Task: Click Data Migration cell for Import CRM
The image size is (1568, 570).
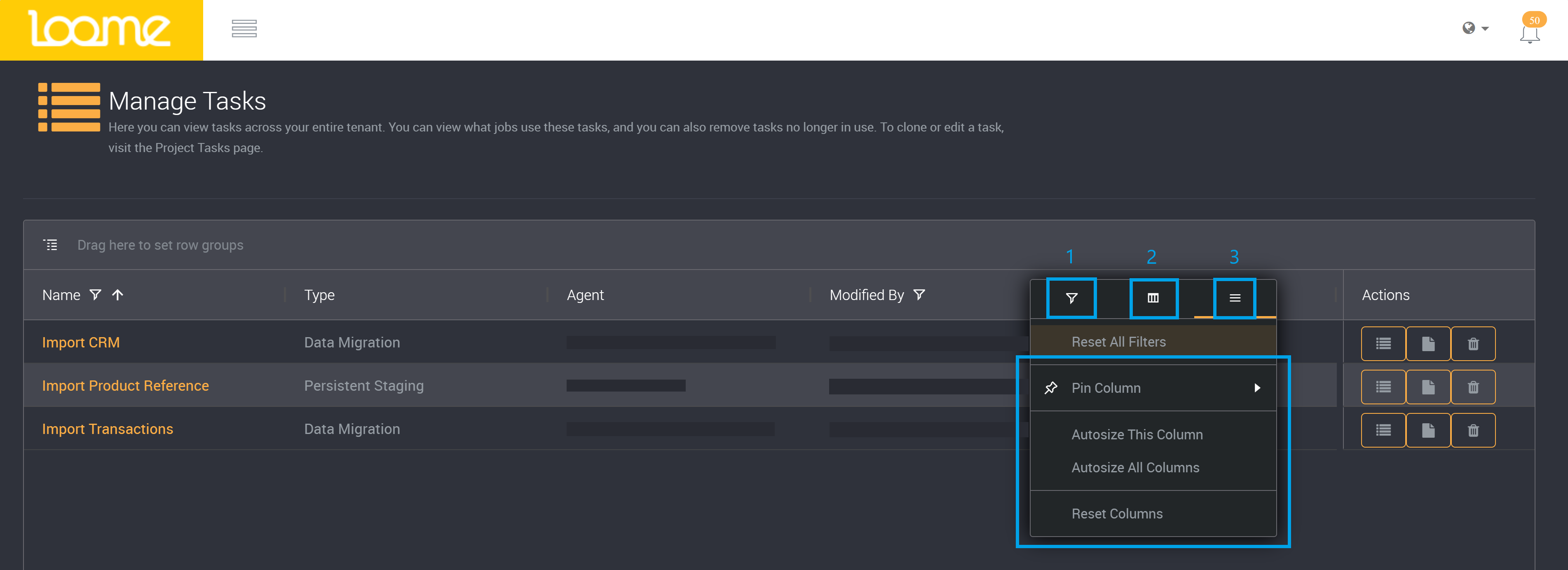Action: click(352, 342)
